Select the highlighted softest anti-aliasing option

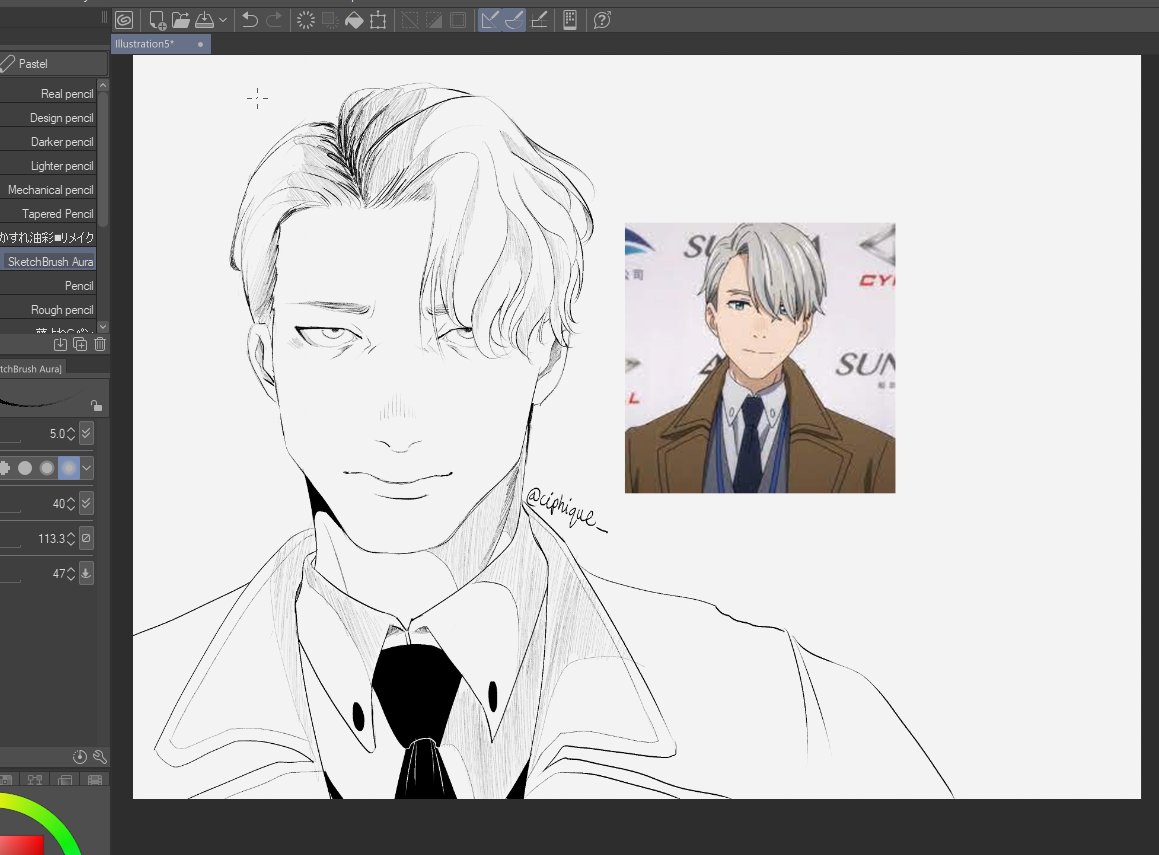click(69, 468)
